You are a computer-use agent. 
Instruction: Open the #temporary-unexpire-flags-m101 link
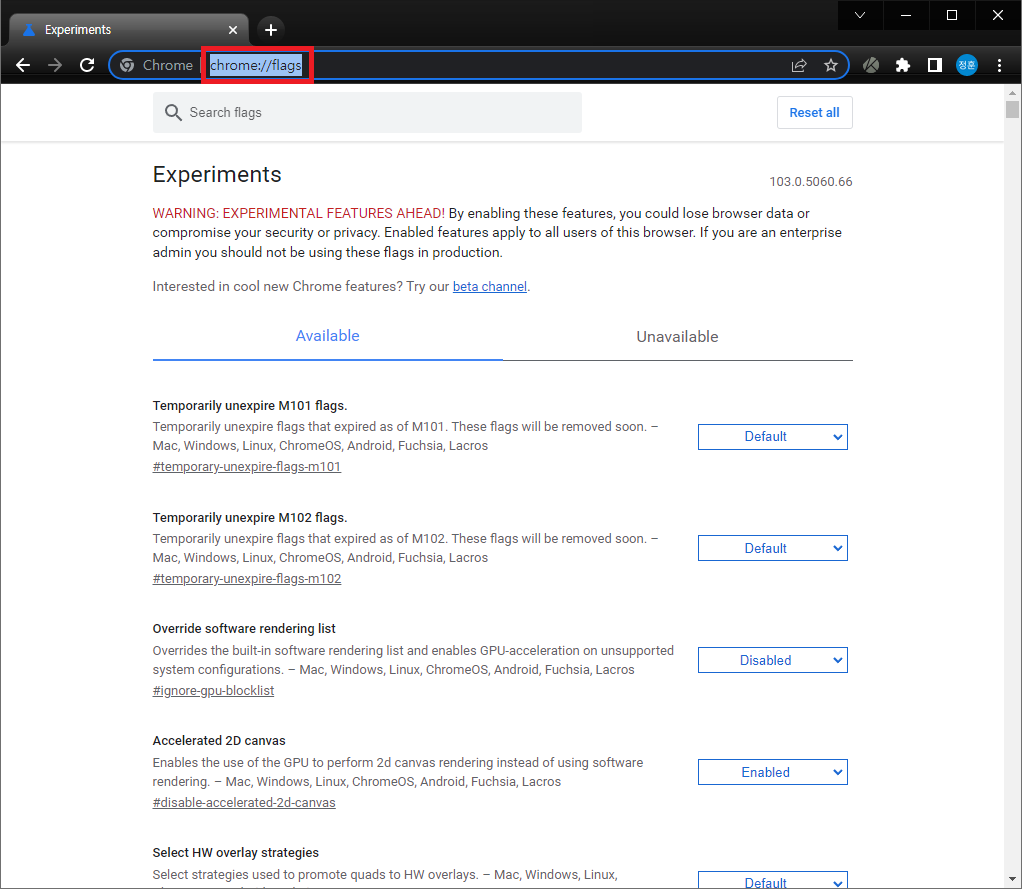pos(246,467)
